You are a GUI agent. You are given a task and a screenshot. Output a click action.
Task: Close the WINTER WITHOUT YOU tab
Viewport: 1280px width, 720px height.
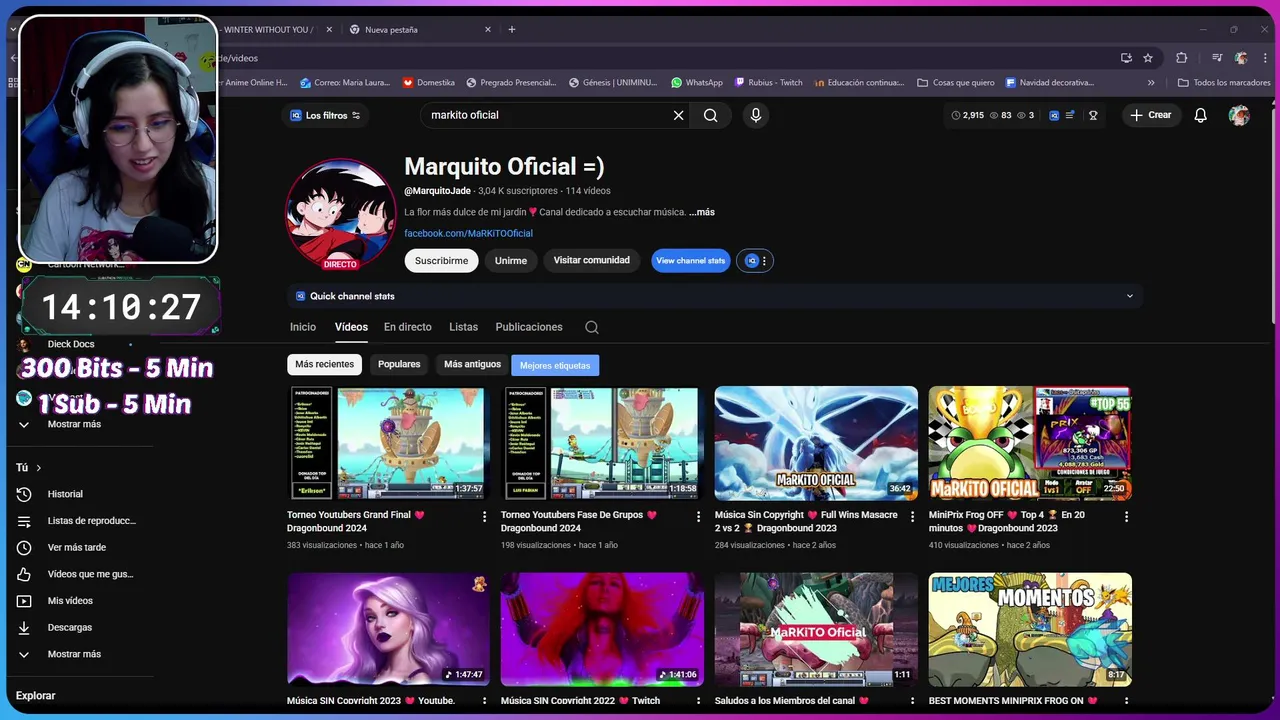329,29
